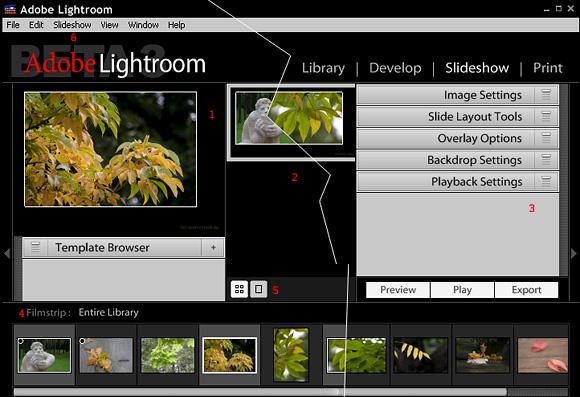Select the statue thumbnail in filmstrip

point(44,355)
